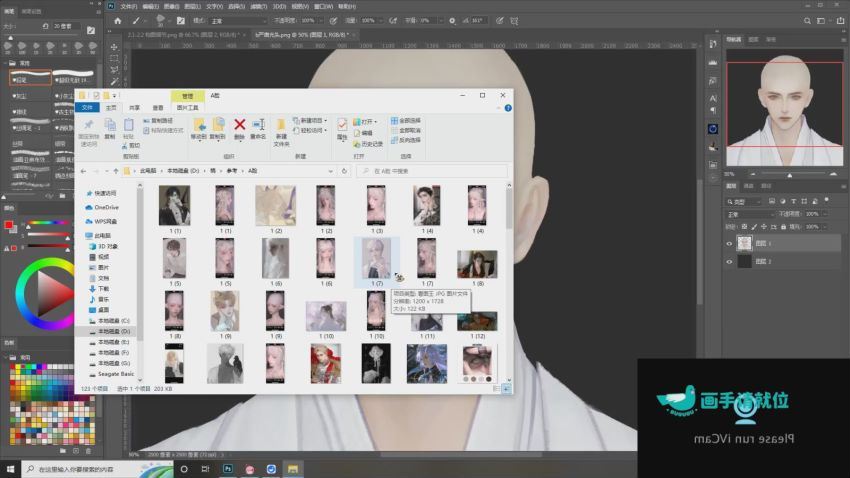Click the Task View icon in taskbar
Screen dimensions: 850x478
point(205,469)
